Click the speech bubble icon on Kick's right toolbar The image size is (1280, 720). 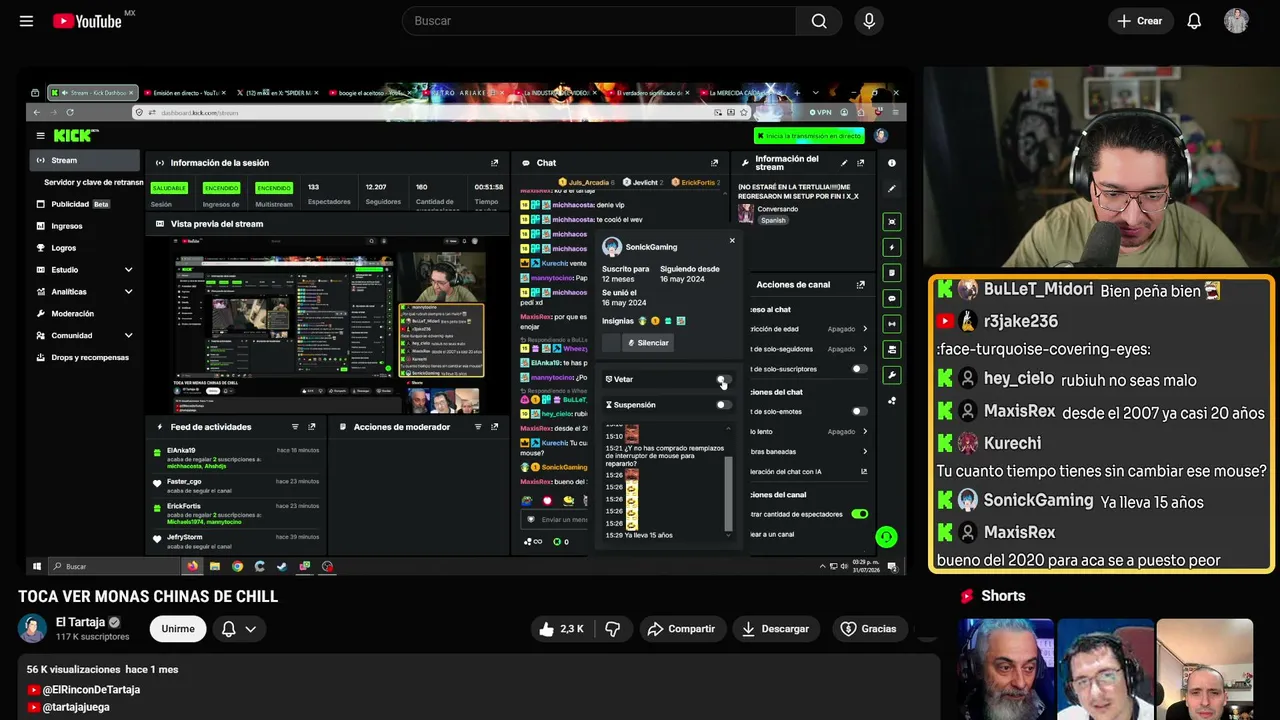tap(892, 298)
